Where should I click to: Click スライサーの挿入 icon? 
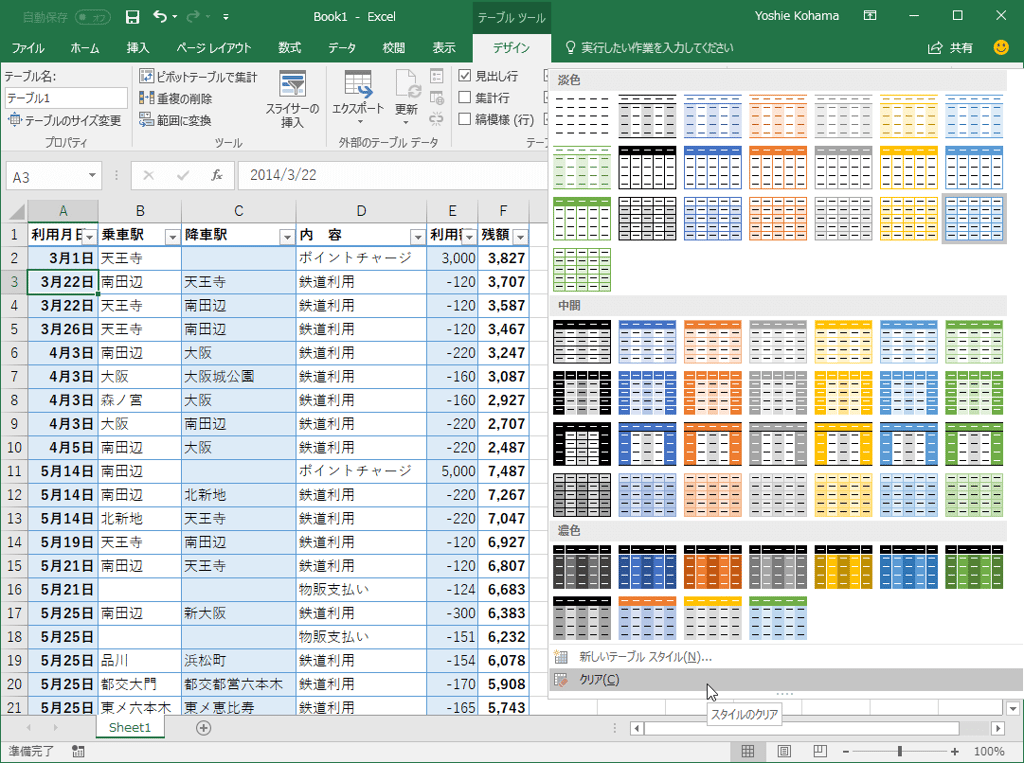pyautogui.click(x=292, y=86)
